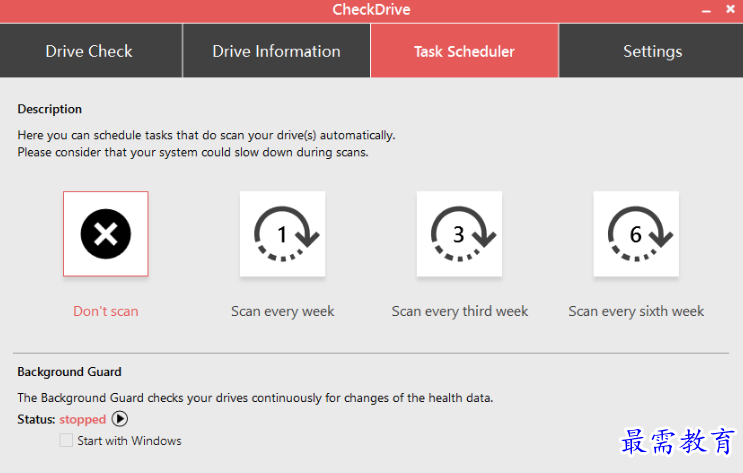Enable the Start with Windows checkbox
Image resolution: width=743 pixels, height=473 pixels.
66,440
